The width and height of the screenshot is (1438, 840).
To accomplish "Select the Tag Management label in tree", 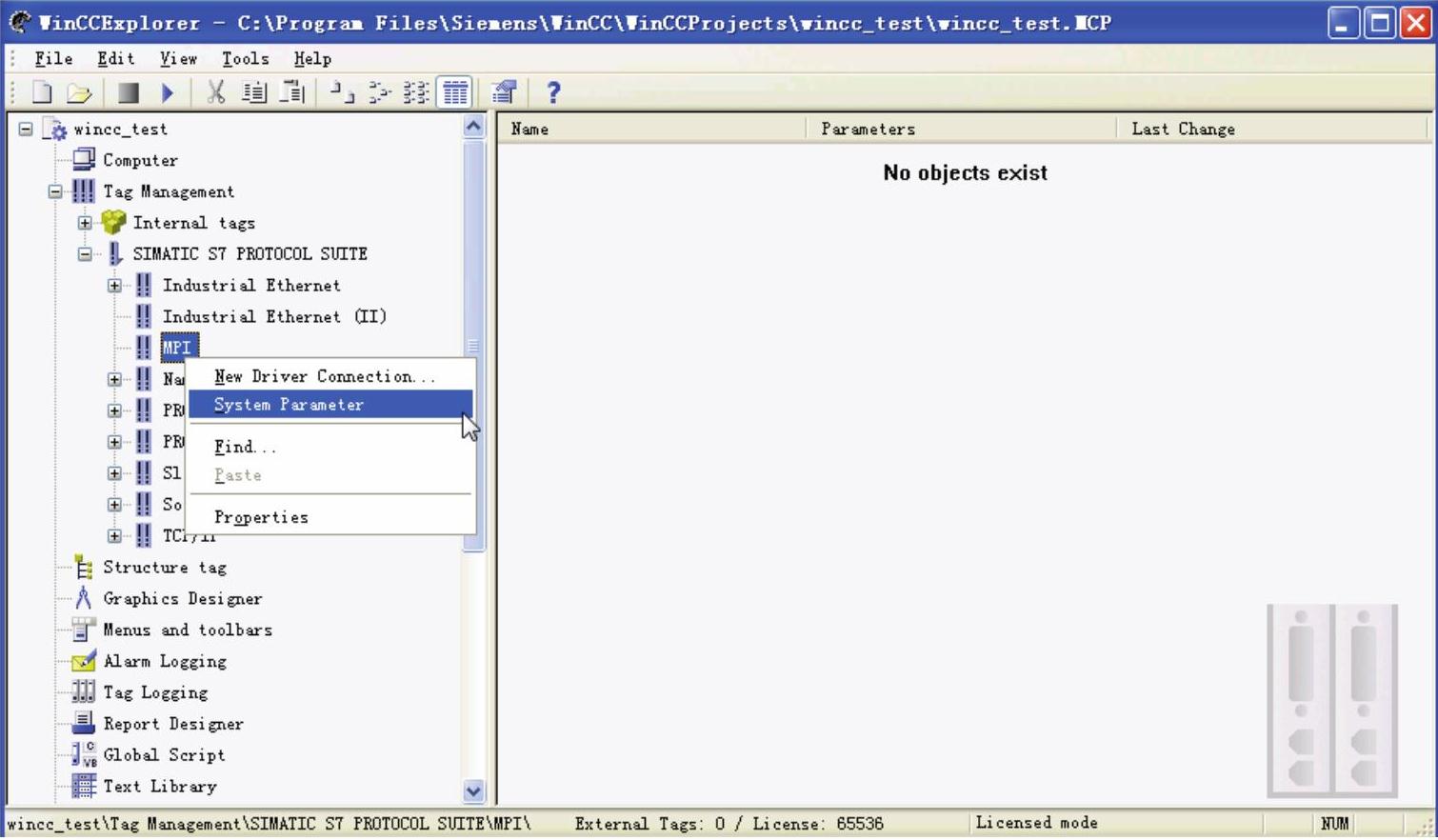I will 169,191.
